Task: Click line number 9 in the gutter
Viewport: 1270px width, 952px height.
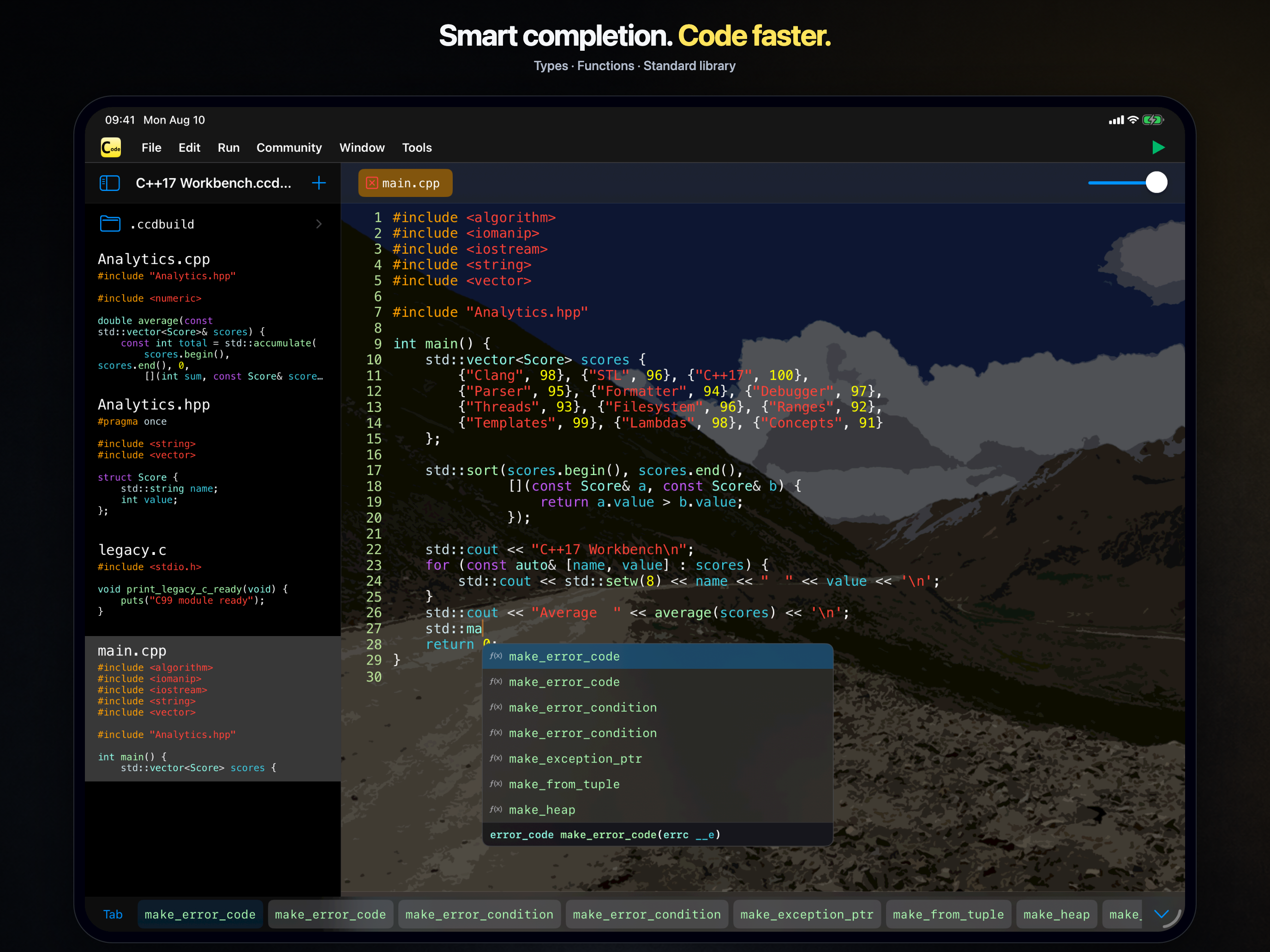Action: (x=378, y=344)
